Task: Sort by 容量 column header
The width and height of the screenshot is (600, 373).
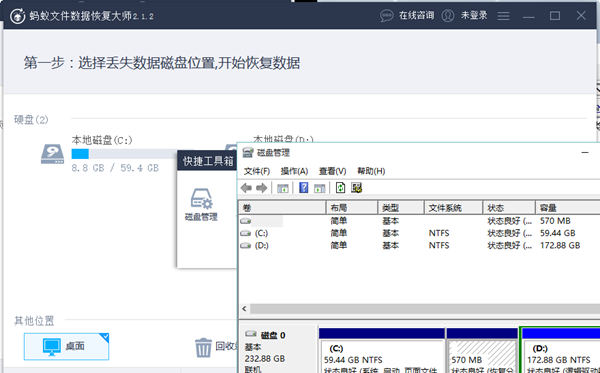Action: [567, 208]
